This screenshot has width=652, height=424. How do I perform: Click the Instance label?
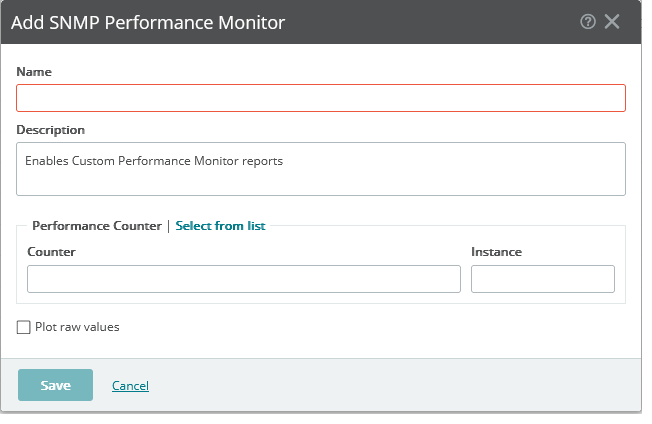click(x=496, y=252)
